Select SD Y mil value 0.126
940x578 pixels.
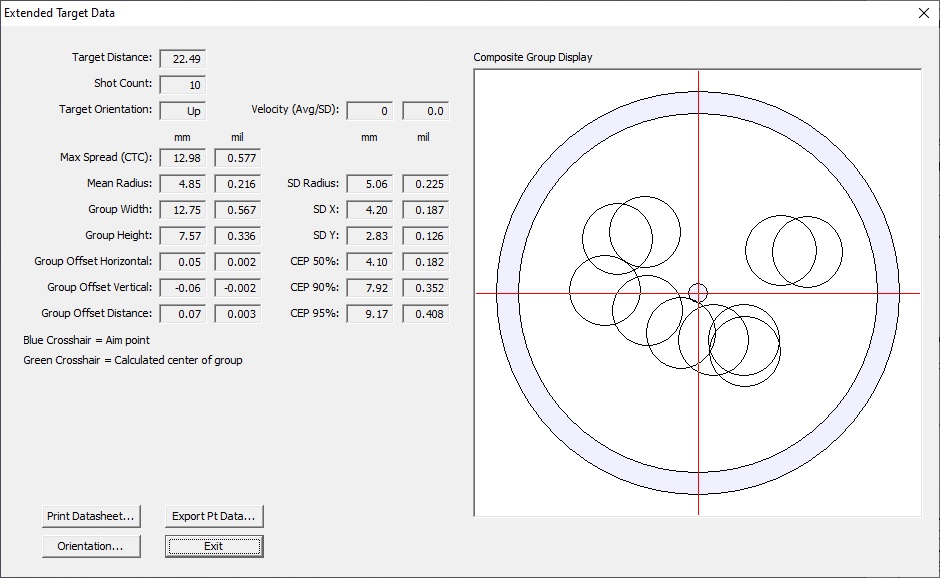tap(426, 236)
